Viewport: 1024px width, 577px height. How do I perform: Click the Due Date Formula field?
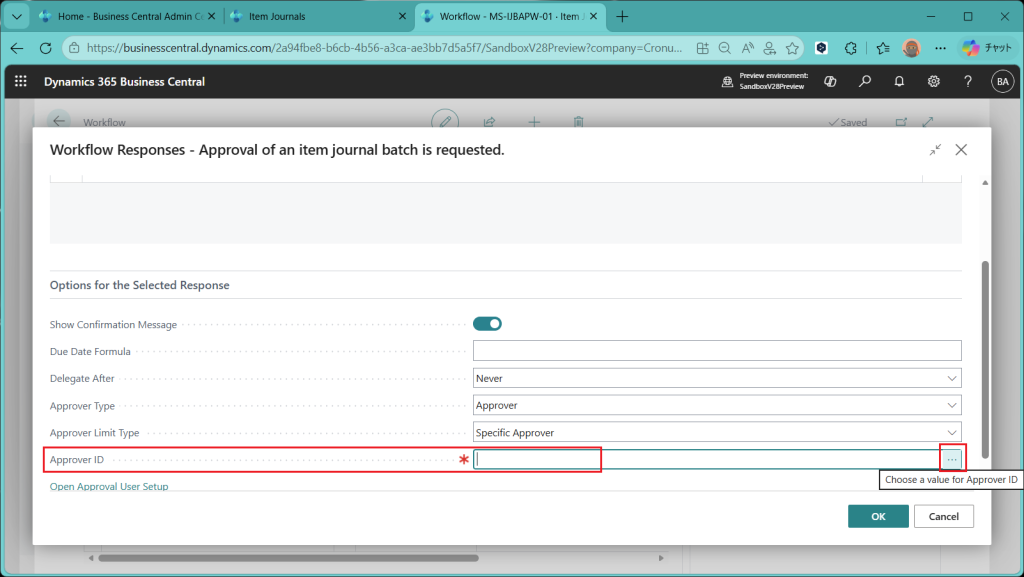pos(716,351)
